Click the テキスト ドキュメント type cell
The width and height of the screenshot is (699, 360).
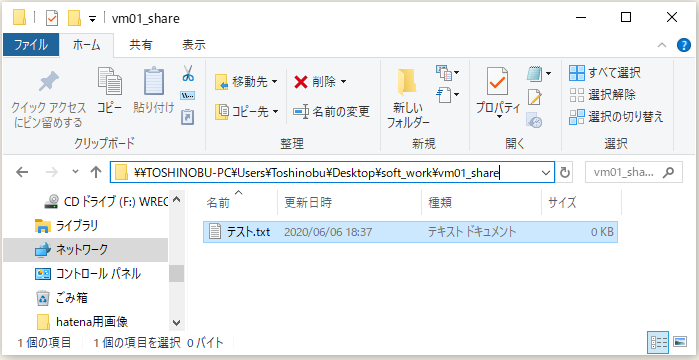(472, 232)
